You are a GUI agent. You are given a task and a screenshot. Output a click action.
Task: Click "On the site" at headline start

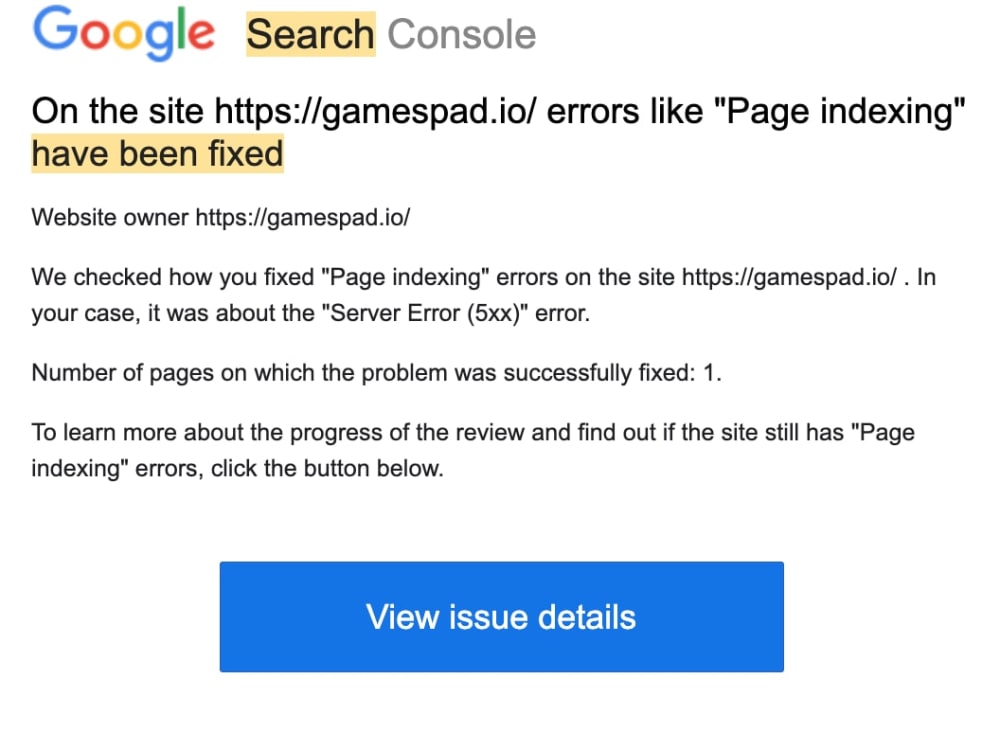tap(117, 112)
